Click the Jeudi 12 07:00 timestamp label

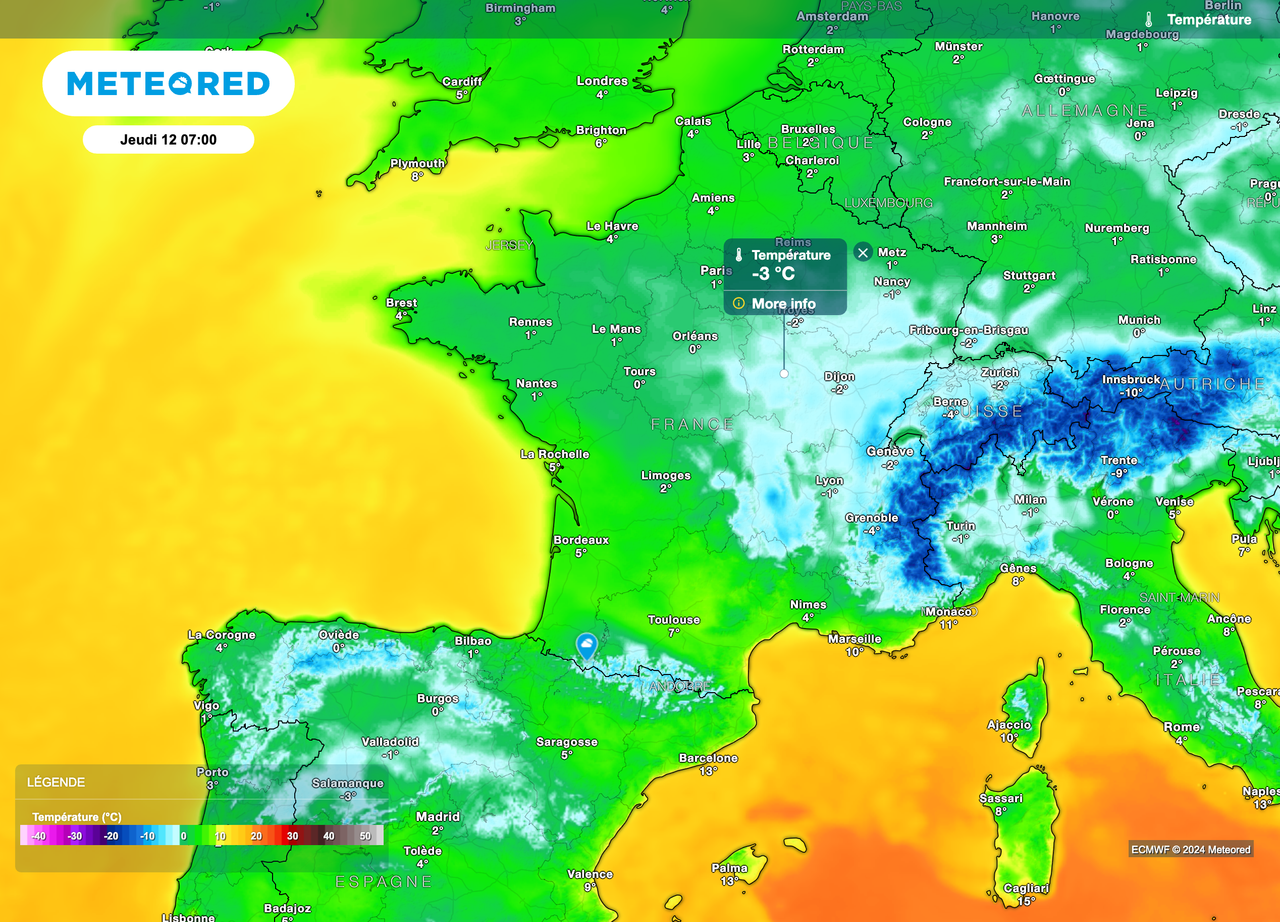pyautogui.click(x=168, y=139)
